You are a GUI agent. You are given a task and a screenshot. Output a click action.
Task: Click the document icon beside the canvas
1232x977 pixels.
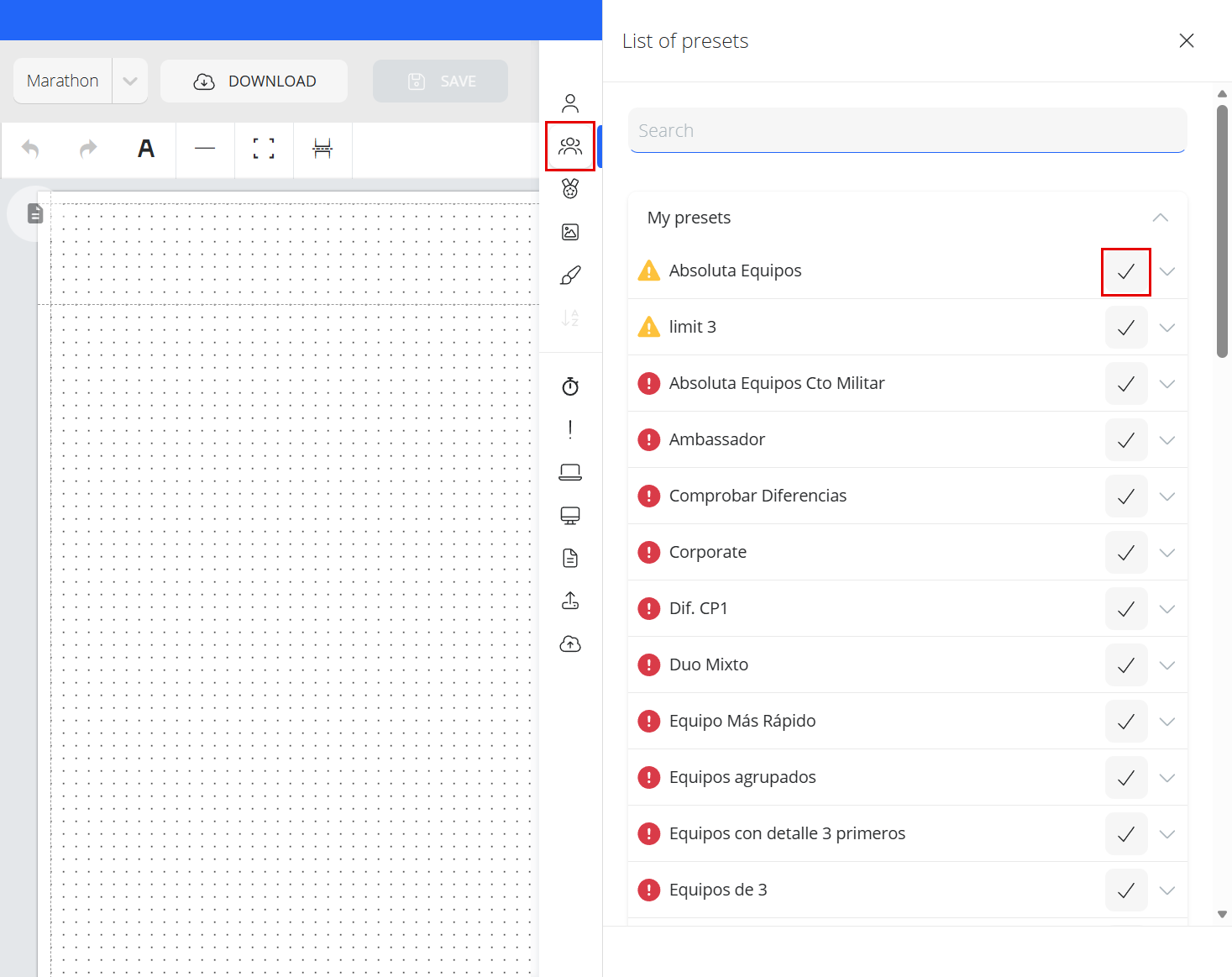(35, 213)
